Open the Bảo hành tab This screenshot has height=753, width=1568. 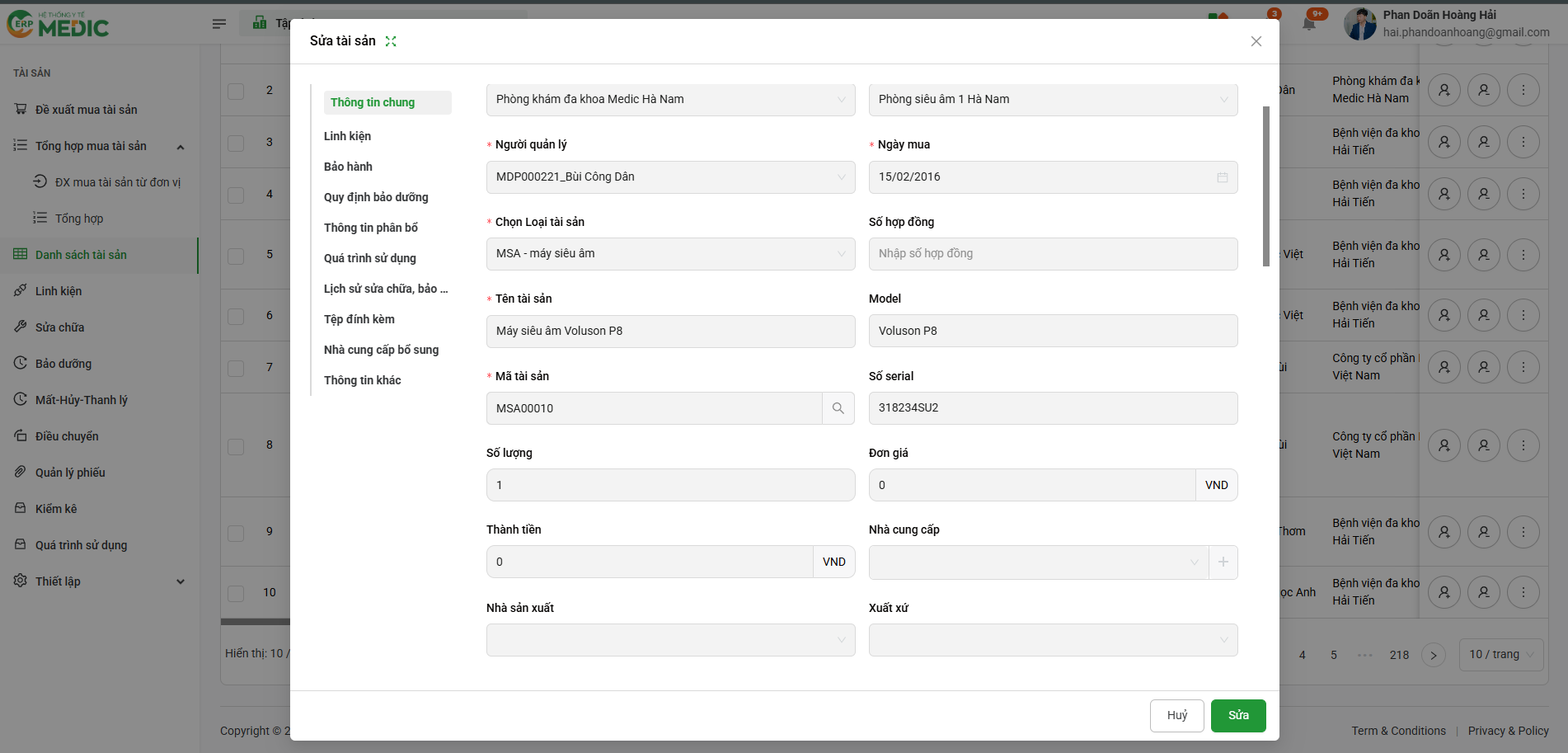[348, 167]
